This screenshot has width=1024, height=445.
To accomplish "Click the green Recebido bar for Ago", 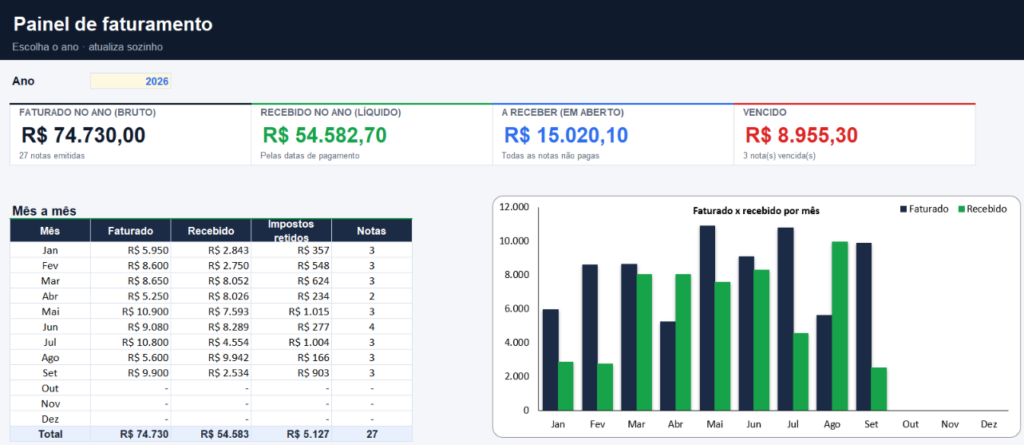I will [840, 326].
